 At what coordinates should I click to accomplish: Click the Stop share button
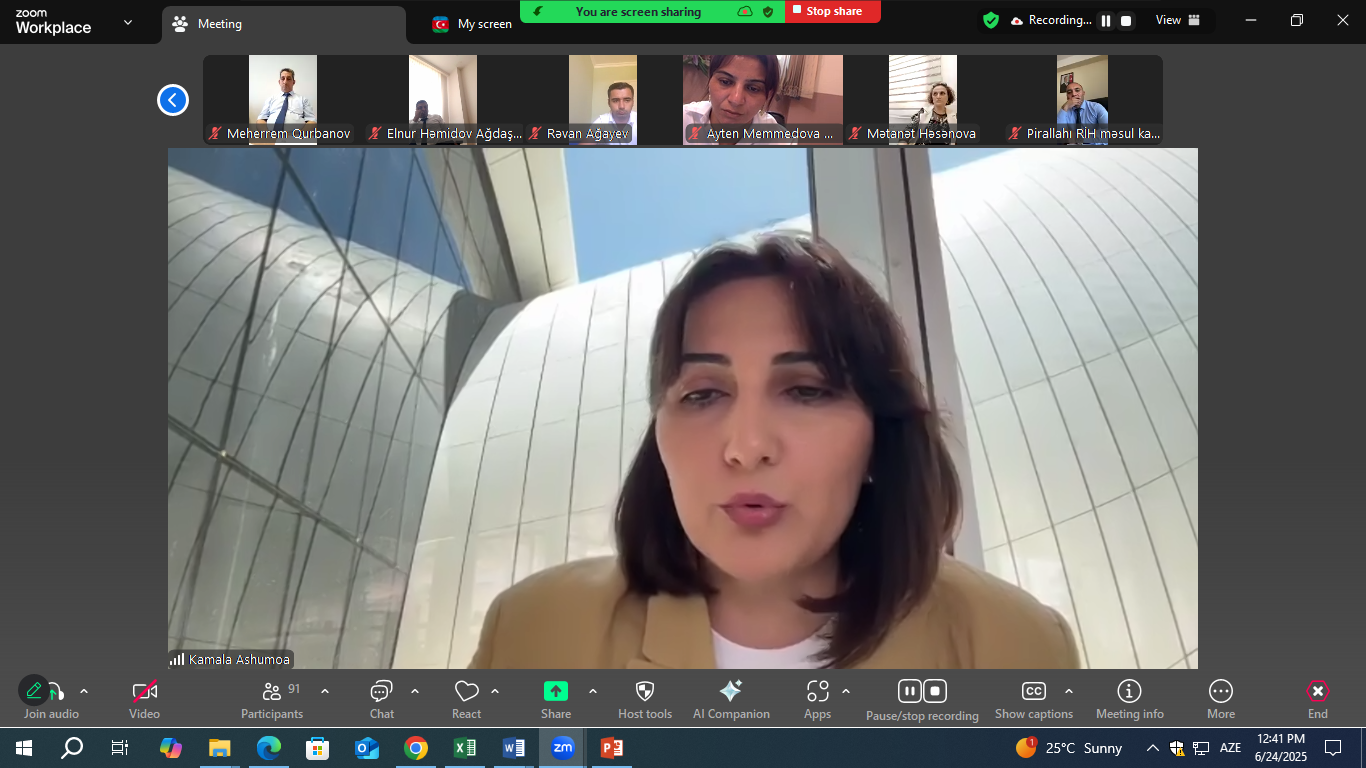tap(833, 12)
